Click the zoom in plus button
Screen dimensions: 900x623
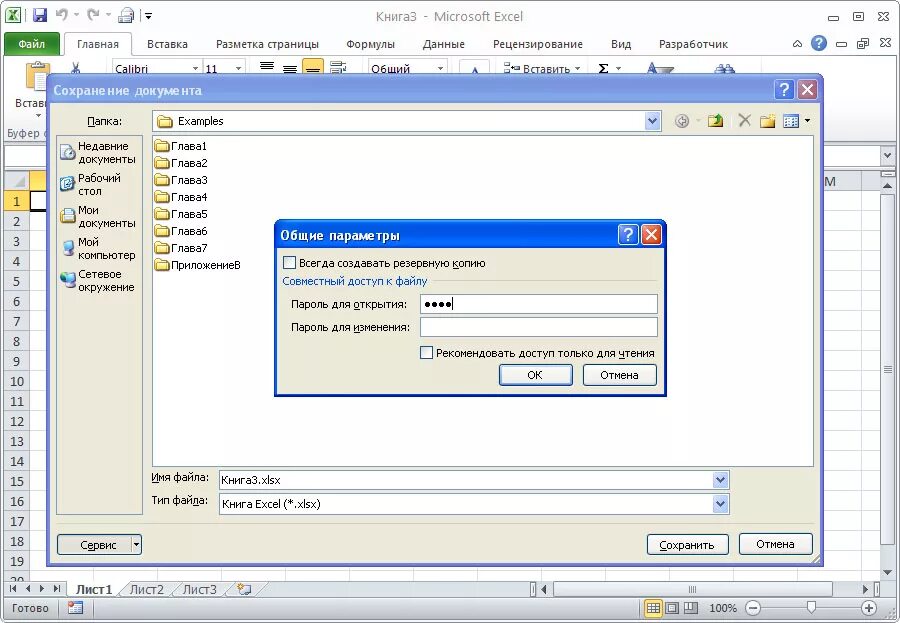click(x=869, y=607)
